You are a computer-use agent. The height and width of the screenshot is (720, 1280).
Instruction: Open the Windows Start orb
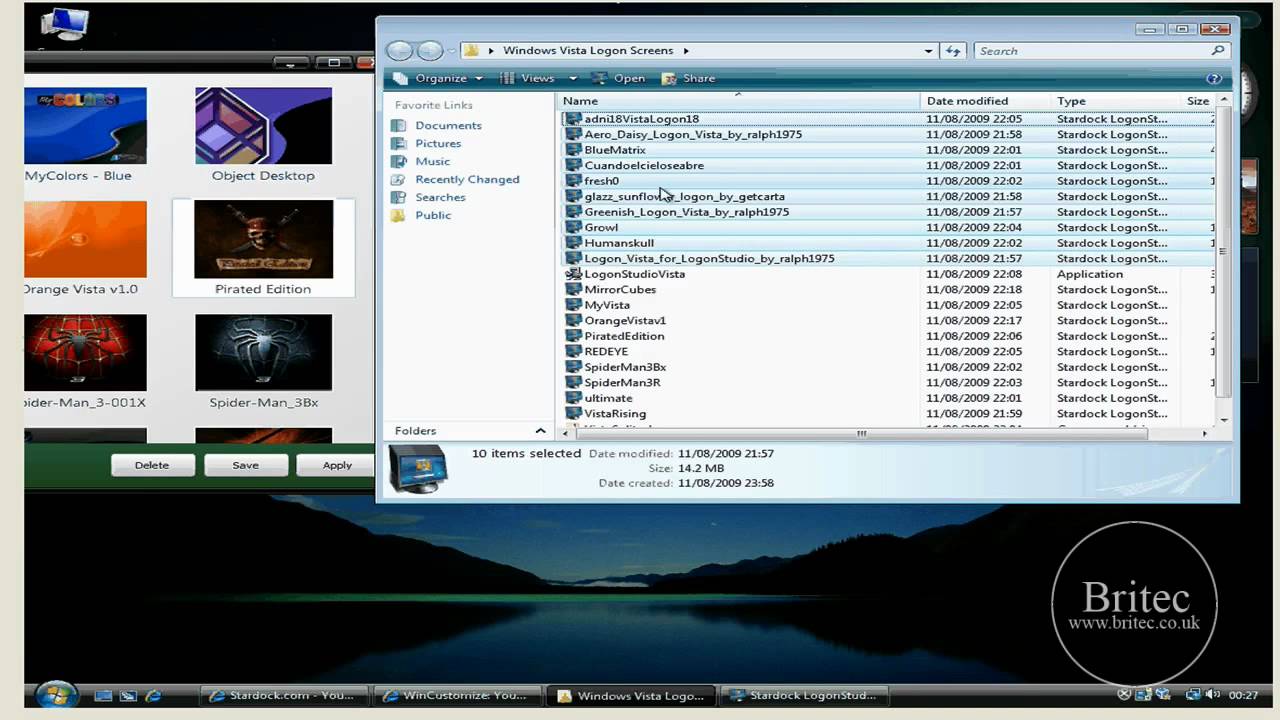(56, 695)
